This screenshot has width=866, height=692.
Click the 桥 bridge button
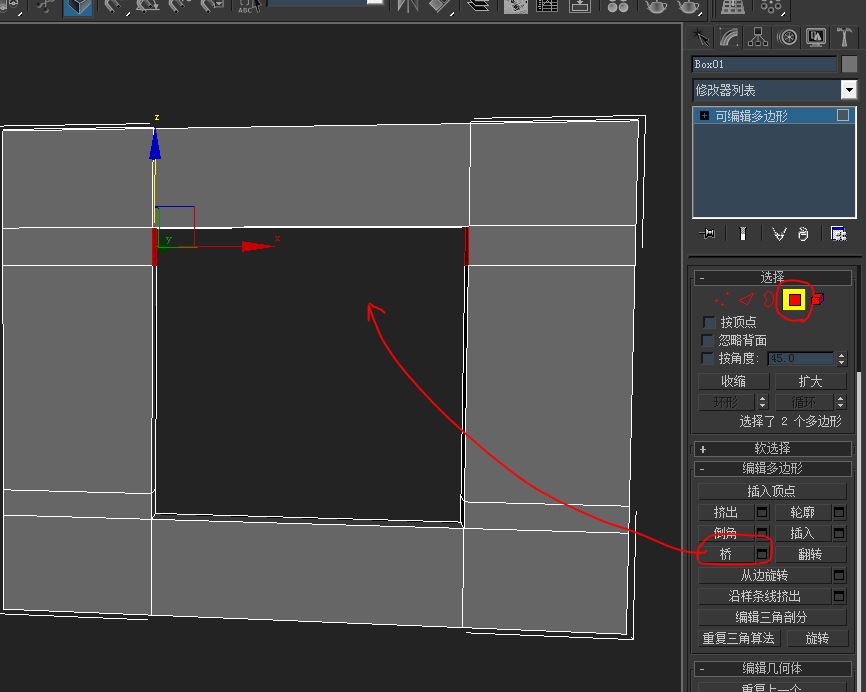(726, 554)
